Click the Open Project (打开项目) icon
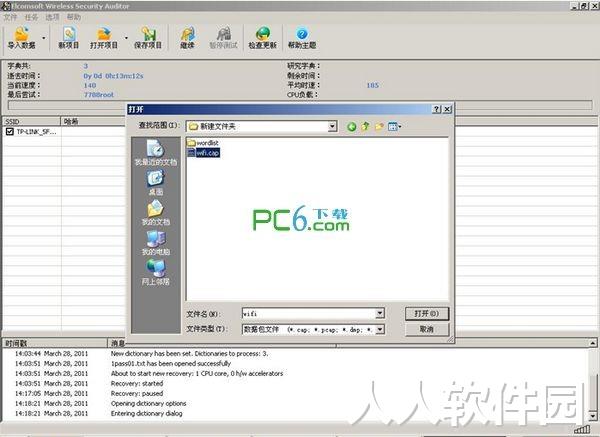600x437 pixels. pyautogui.click(x=104, y=38)
